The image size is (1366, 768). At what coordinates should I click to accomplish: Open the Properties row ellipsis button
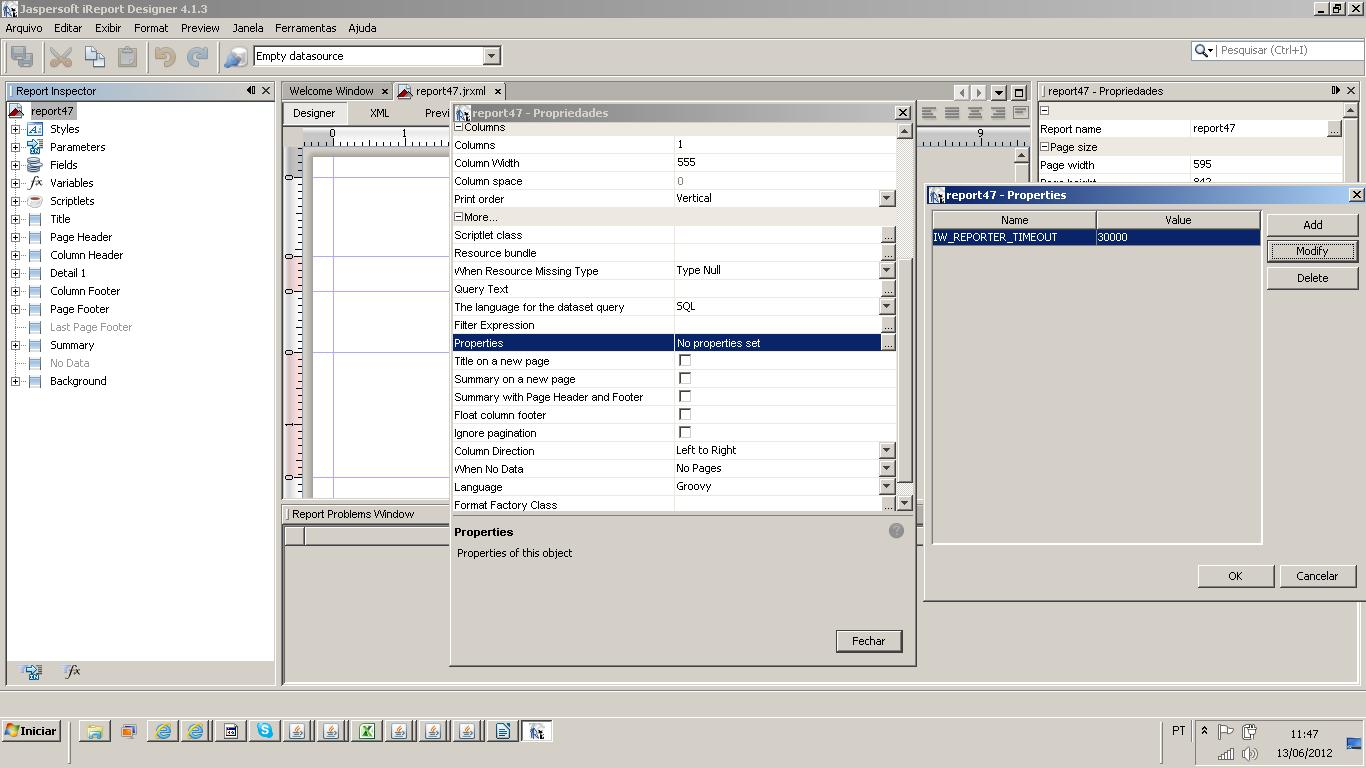coord(887,343)
